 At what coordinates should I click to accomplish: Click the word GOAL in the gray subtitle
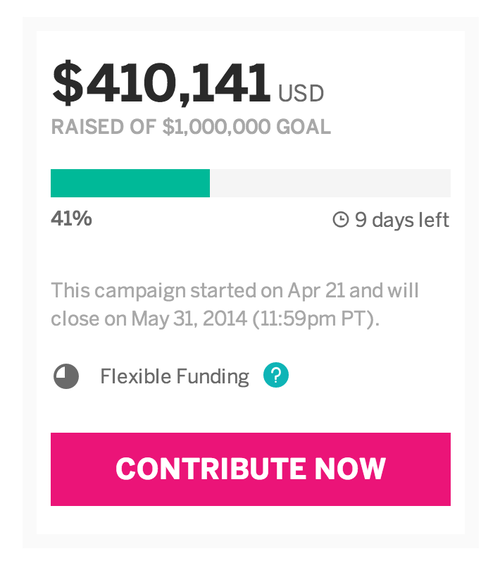click(304, 127)
